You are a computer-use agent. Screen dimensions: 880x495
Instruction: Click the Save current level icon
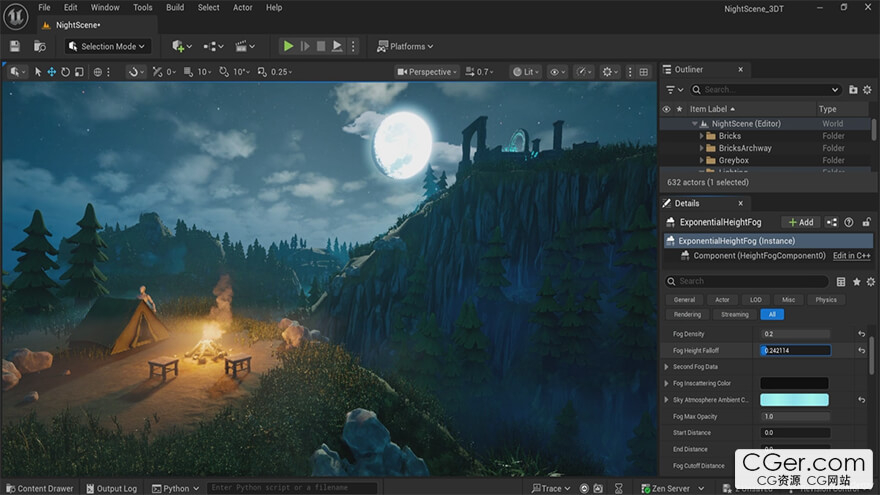15,46
